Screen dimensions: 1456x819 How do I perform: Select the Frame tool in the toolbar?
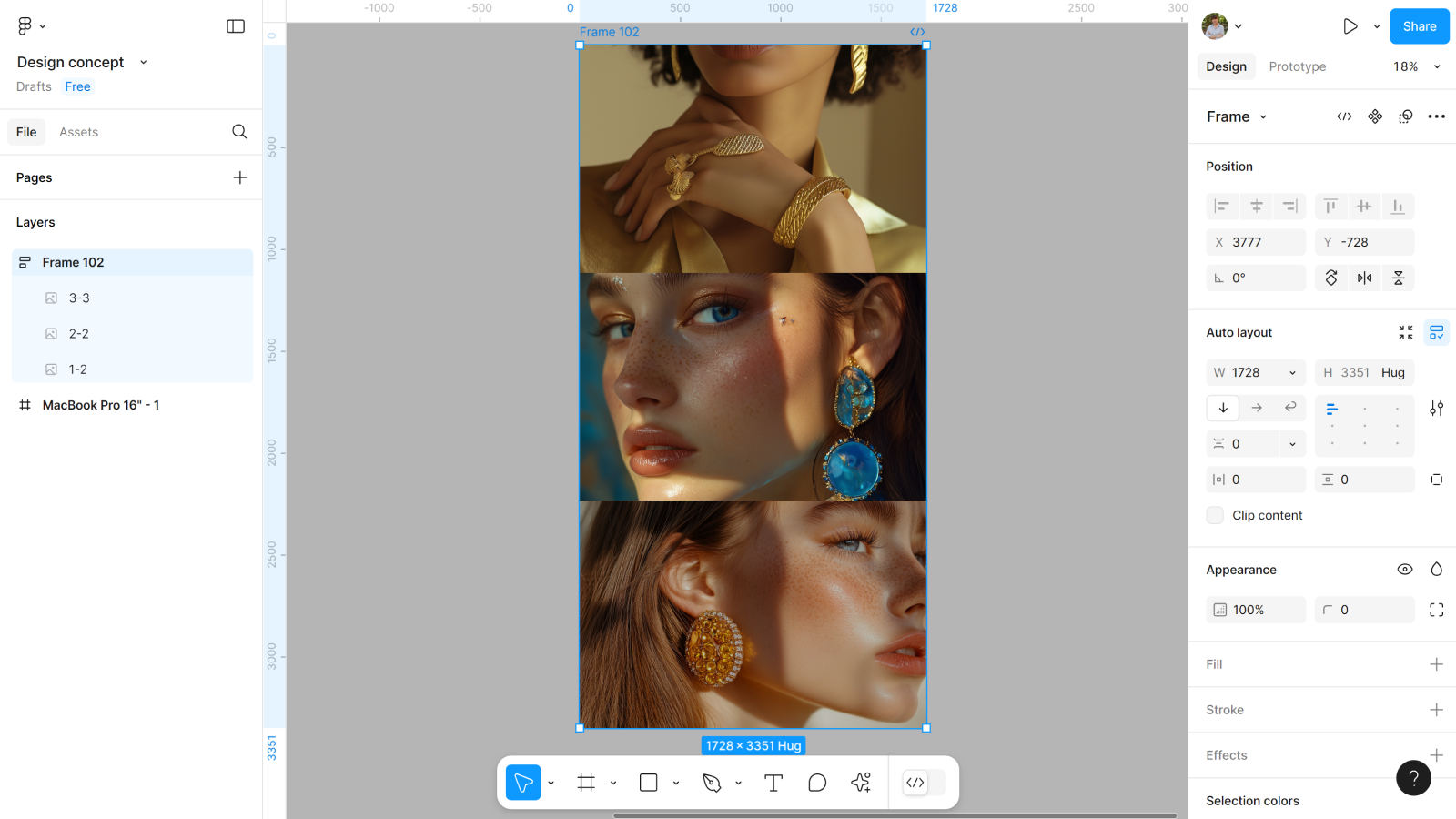(586, 783)
